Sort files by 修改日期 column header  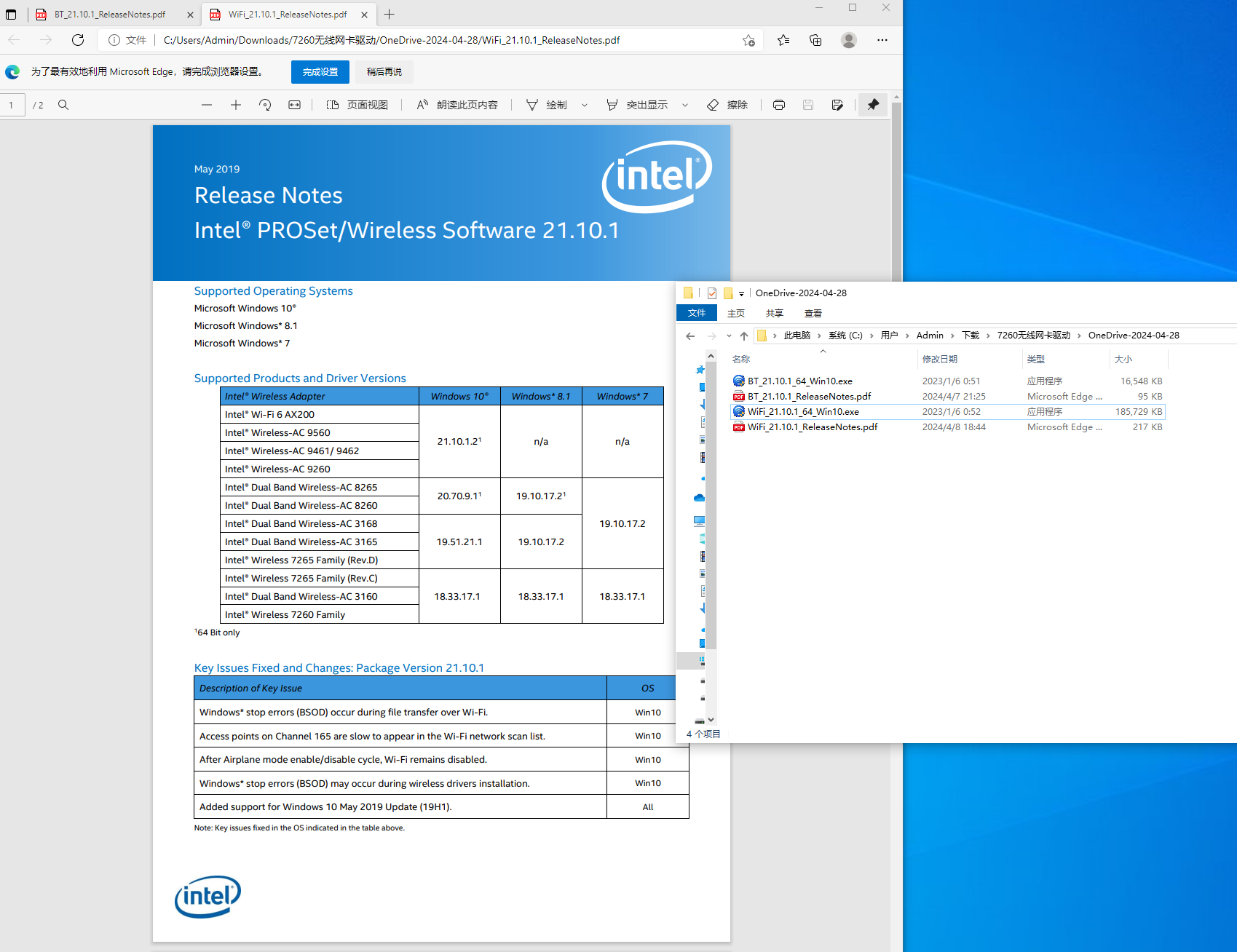[x=969, y=360]
